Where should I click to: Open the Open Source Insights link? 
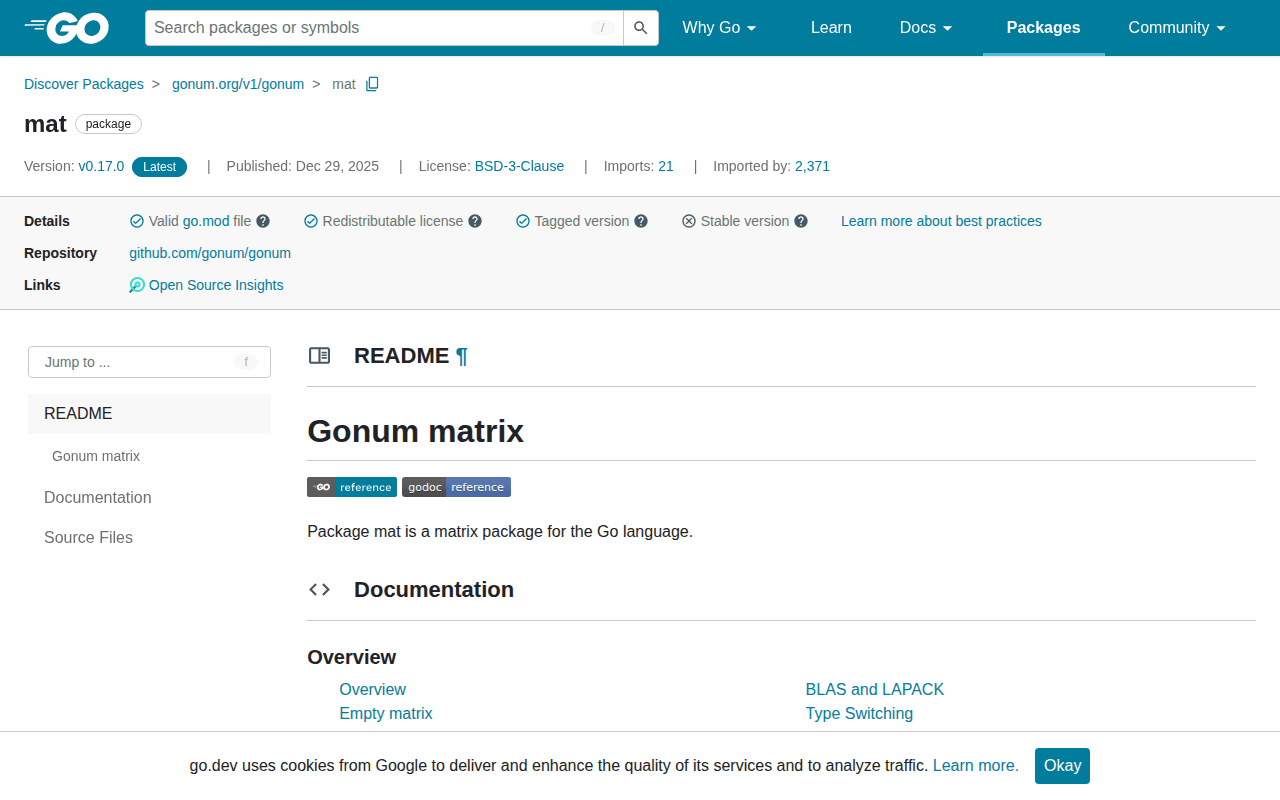216,285
